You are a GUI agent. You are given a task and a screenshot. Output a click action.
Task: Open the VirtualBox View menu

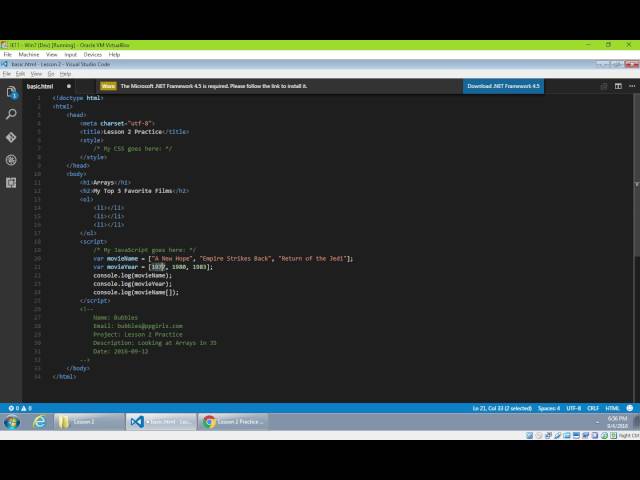(x=51, y=54)
